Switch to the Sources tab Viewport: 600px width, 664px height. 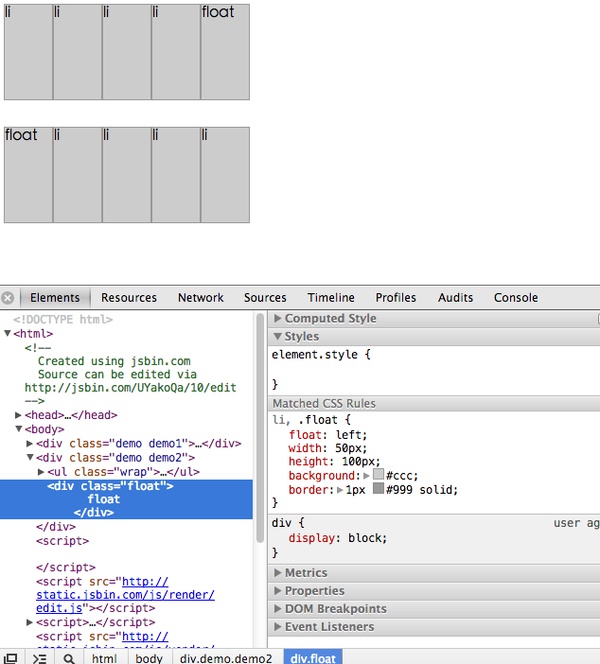[265, 298]
